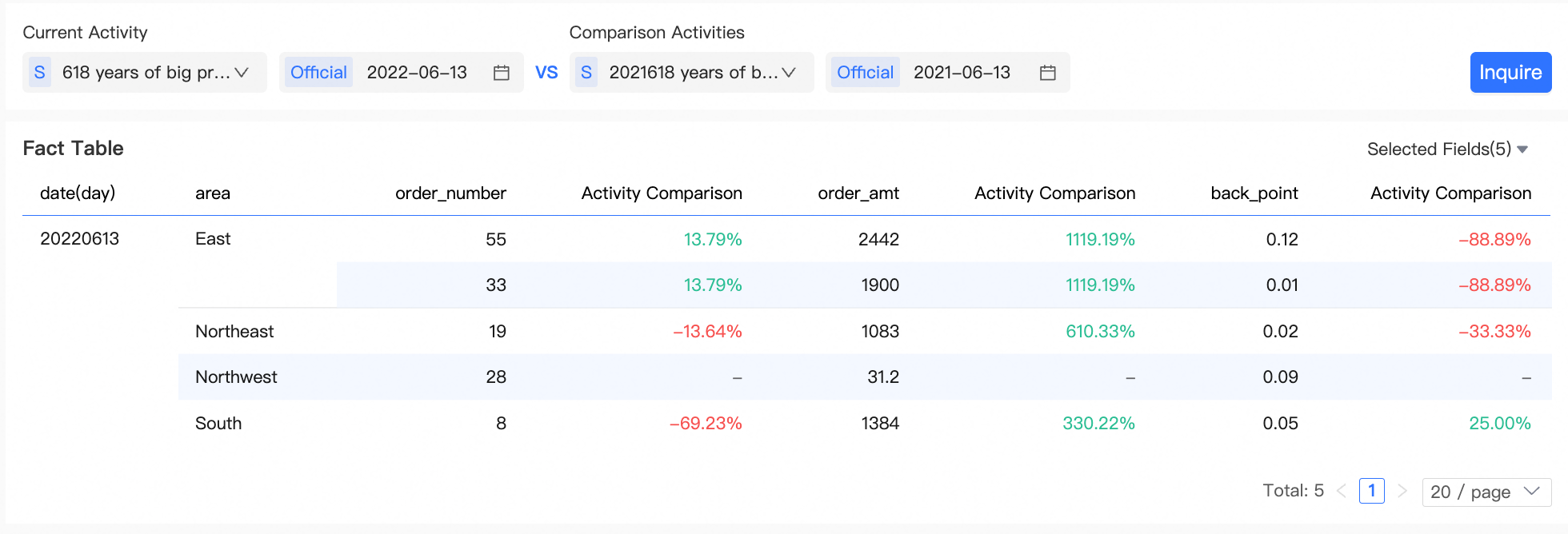The height and width of the screenshot is (534, 1568).
Task: Click the order_amt column header
Action: 858,193
